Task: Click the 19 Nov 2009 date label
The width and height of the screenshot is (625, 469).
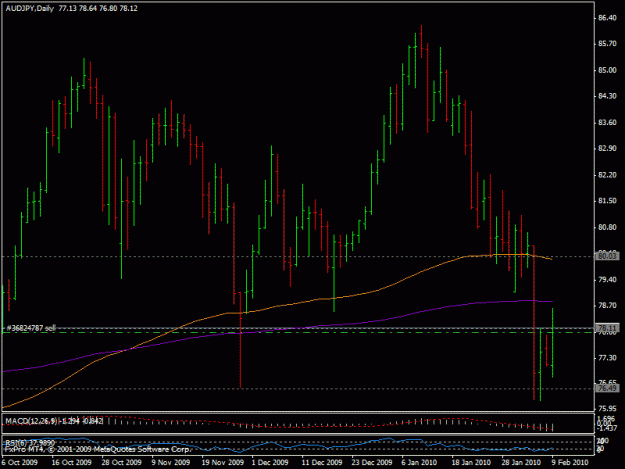Action: [222, 462]
